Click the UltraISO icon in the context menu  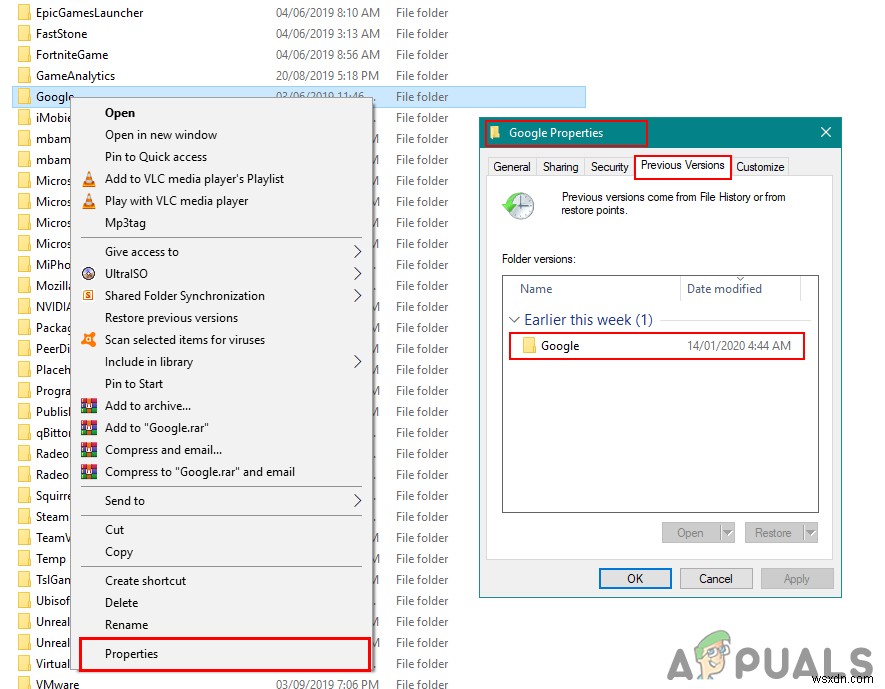(91, 273)
